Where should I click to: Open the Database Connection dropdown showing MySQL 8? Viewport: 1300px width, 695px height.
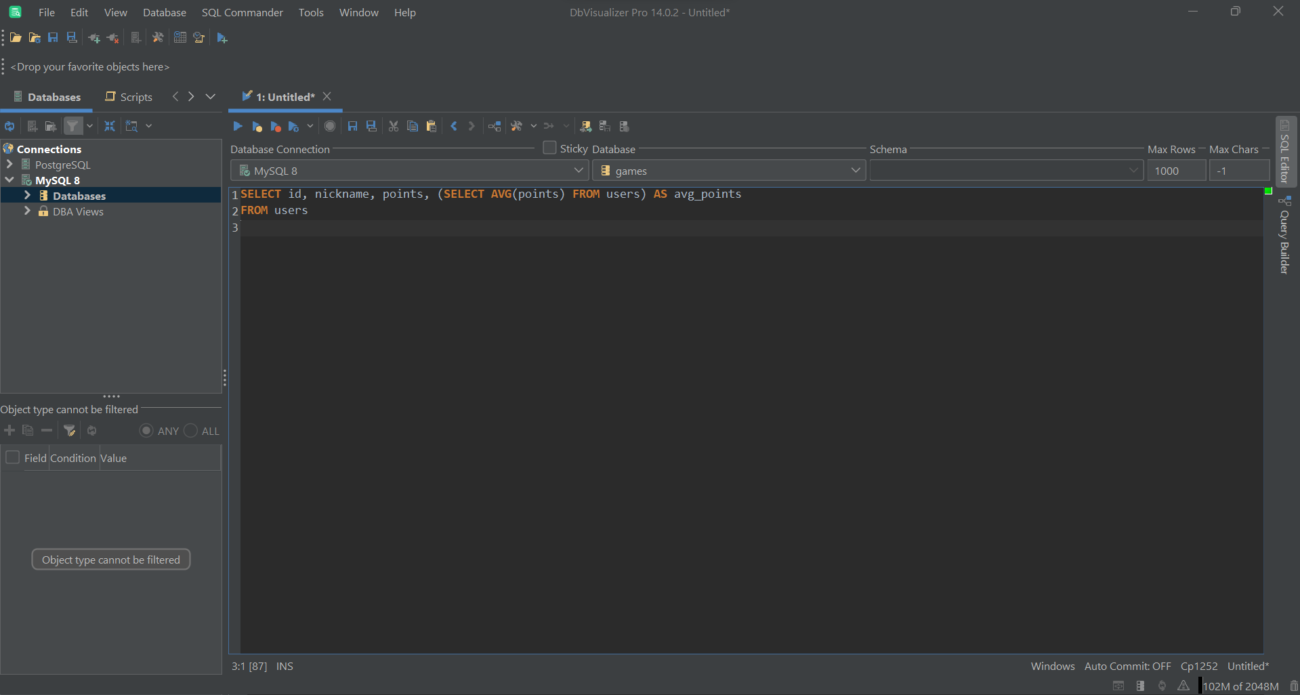pyautogui.click(x=578, y=169)
